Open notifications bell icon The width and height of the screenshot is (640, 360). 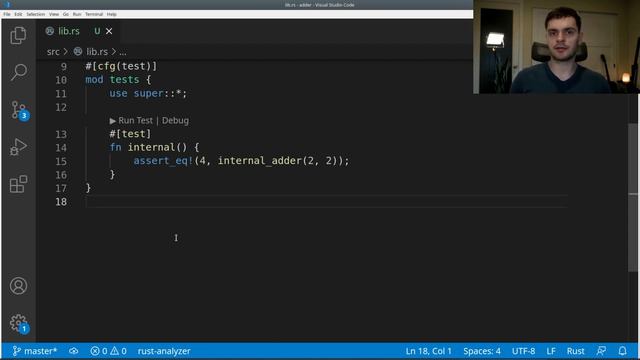click(x=622, y=351)
